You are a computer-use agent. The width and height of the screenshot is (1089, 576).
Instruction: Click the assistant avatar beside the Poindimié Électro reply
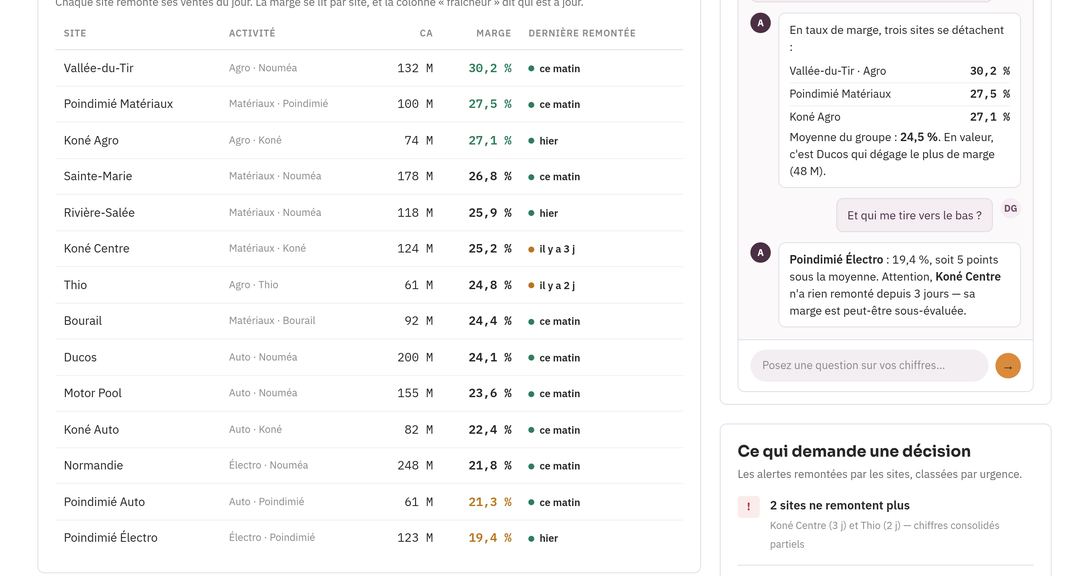point(760,252)
